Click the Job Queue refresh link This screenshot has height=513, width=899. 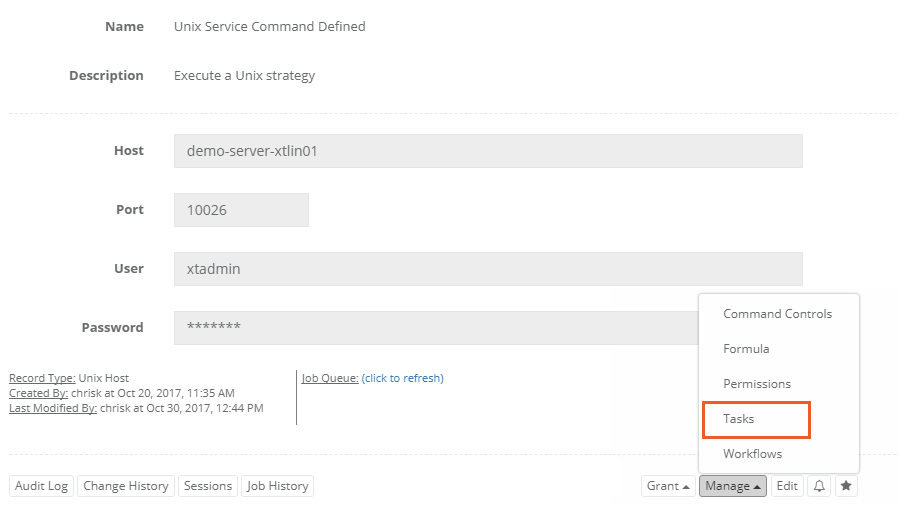click(x=402, y=378)
